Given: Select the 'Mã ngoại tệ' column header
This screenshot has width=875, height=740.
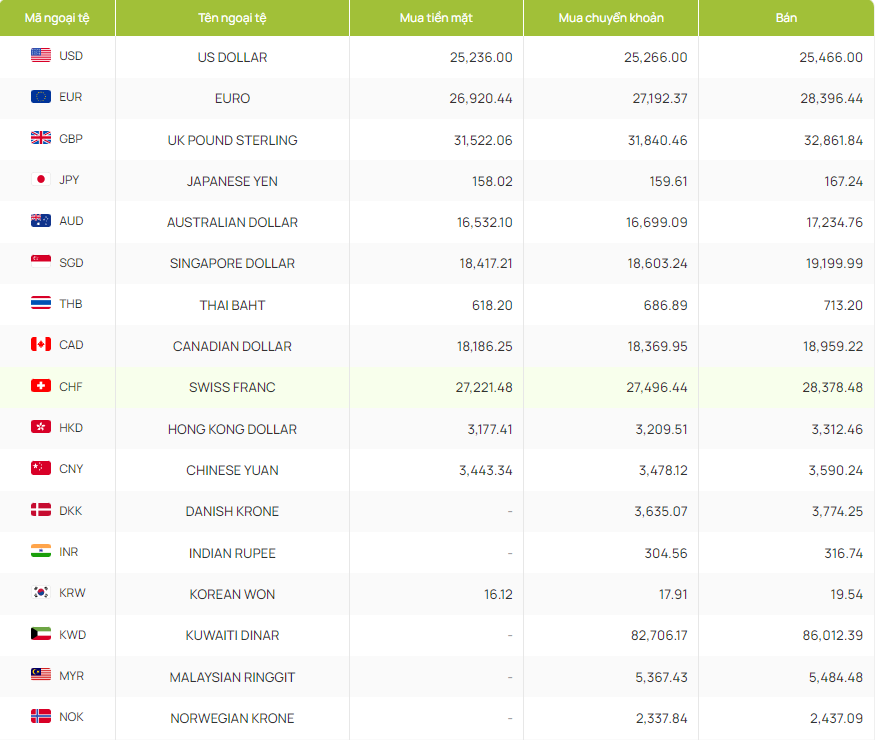Looking at the screenshot, I should 57,18.
